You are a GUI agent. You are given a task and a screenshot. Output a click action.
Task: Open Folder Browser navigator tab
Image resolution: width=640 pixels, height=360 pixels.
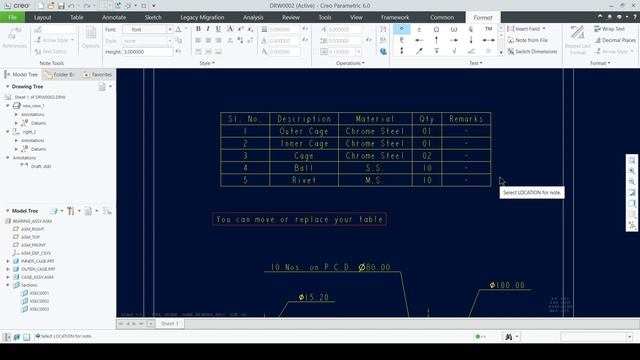coord(60,75)
